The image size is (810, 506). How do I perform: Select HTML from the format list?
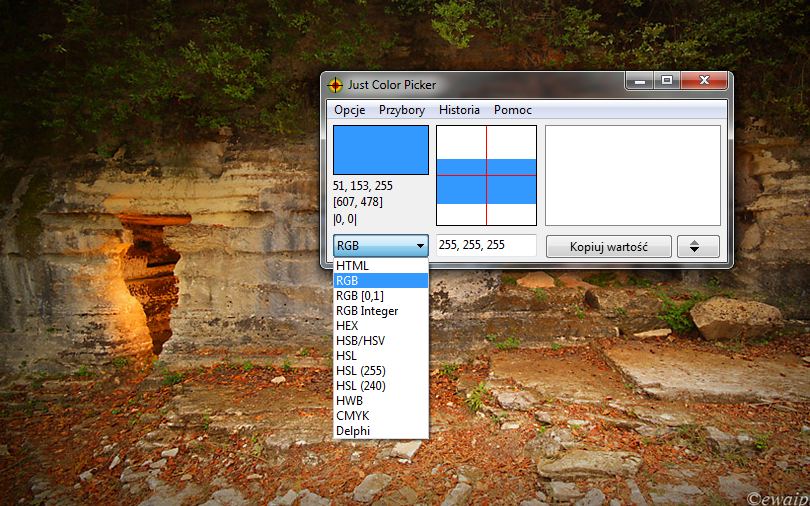click(x=381, y=265)
